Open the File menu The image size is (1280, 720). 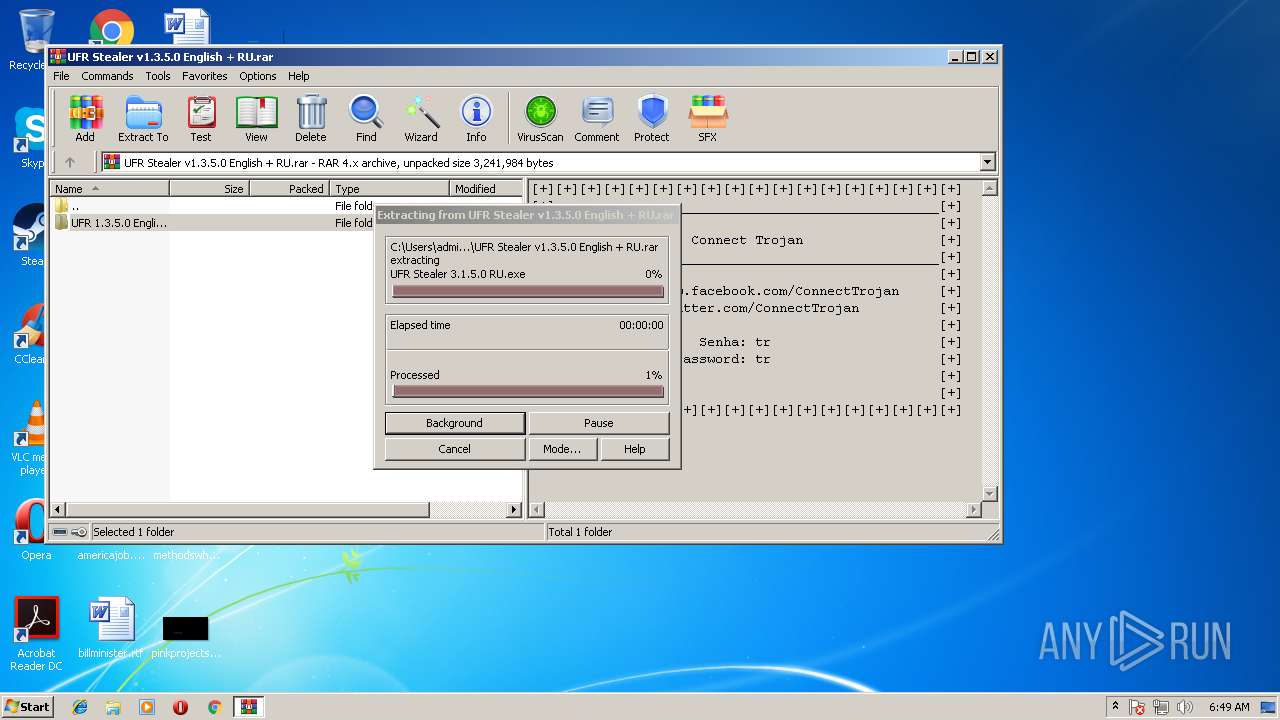(61, 76)
